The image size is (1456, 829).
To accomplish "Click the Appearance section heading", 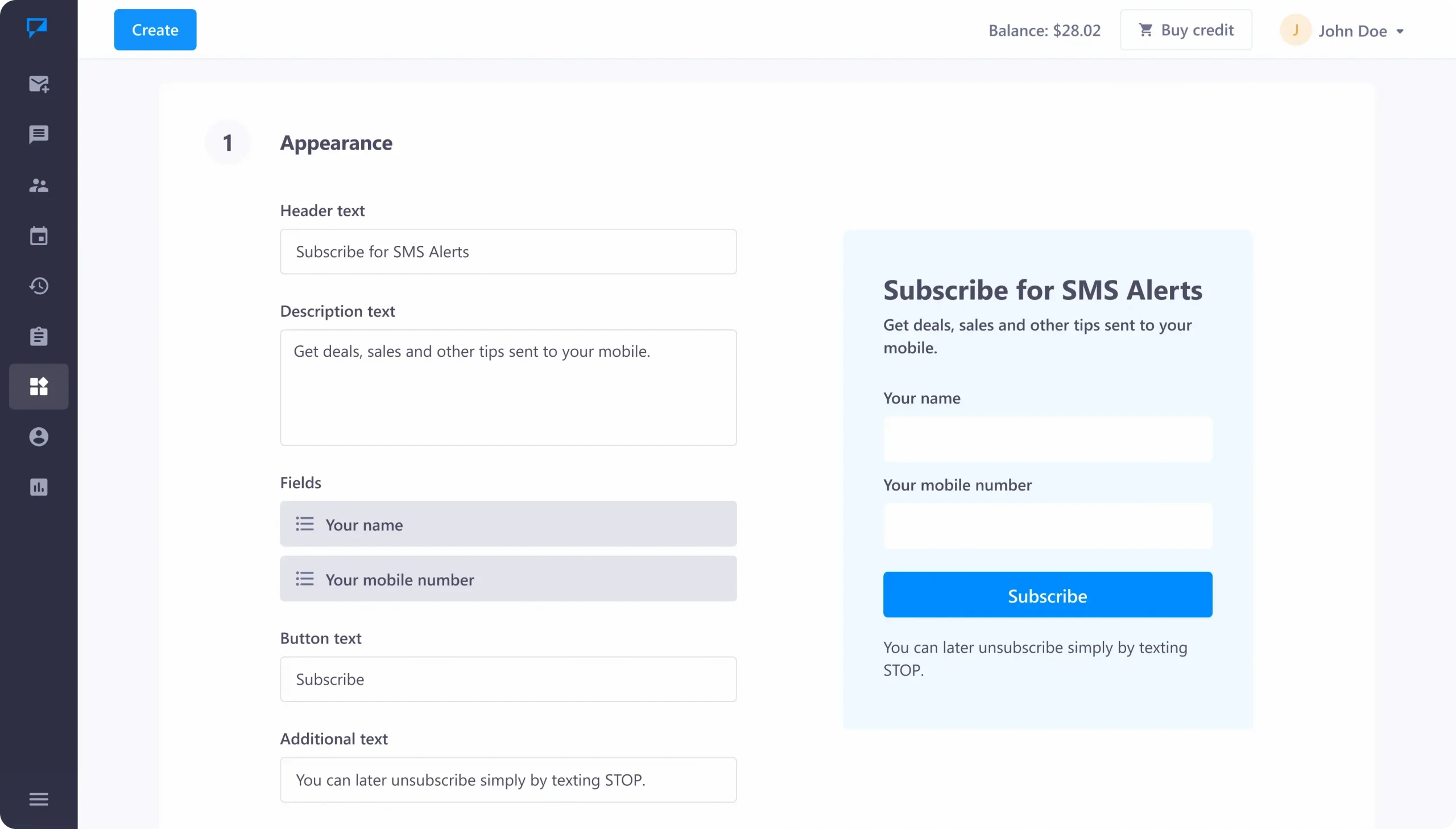I will pyautogui.click(x=336, y=142).
